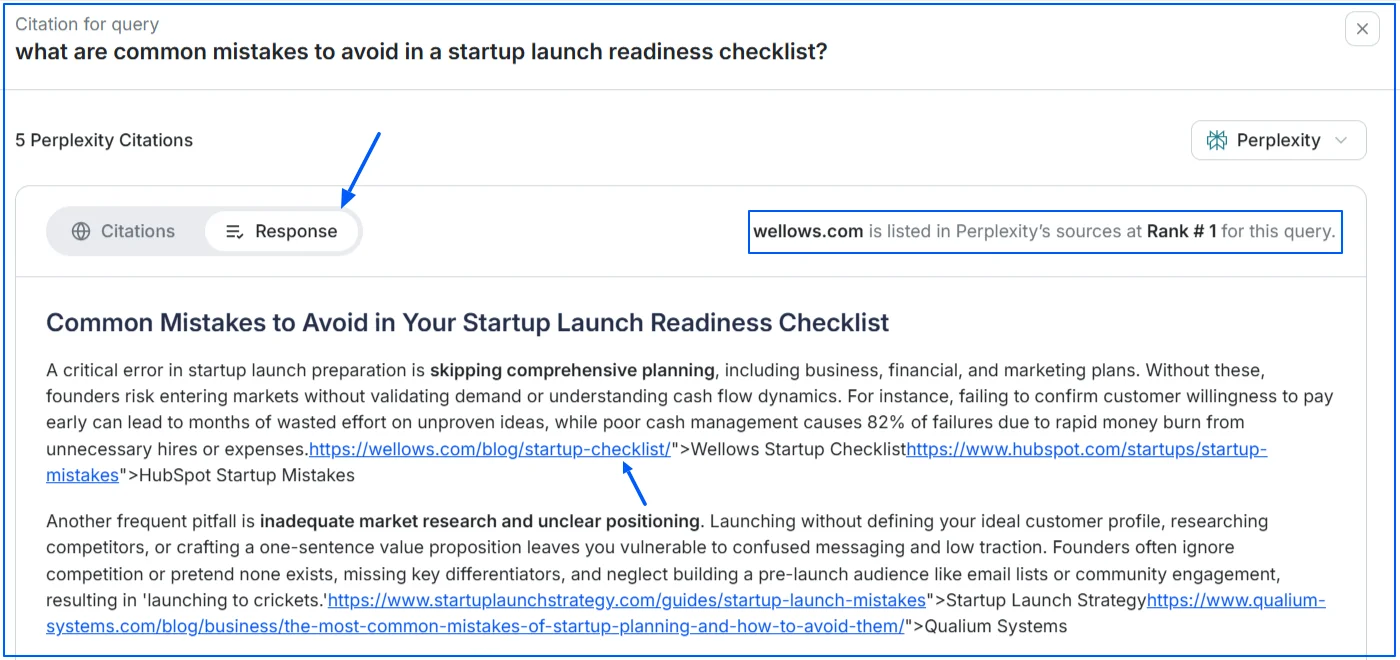Select the Response tab label

tap(295, 231)
